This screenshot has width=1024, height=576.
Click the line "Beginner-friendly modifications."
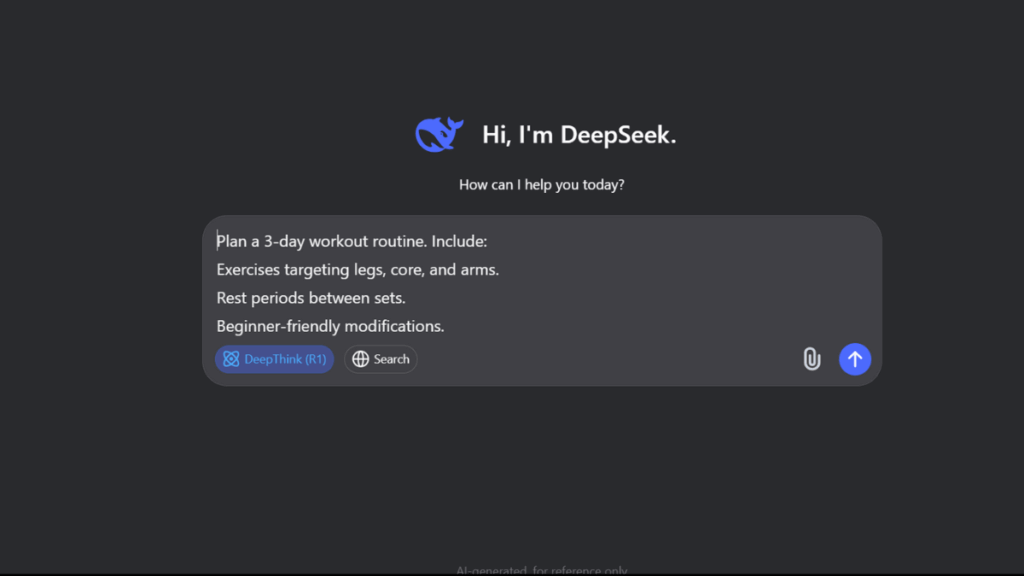click(330, 326)
